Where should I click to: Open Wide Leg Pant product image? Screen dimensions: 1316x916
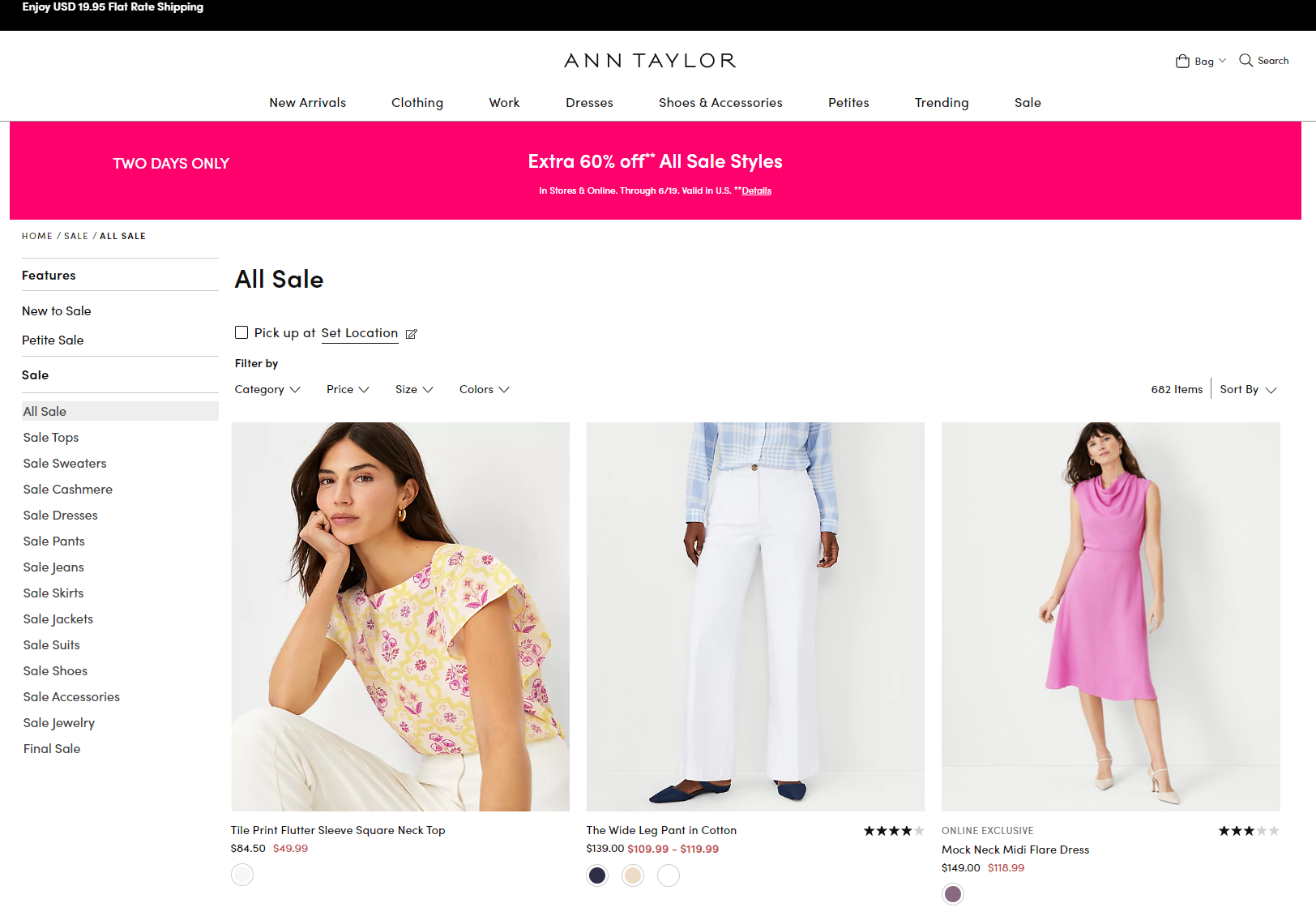tap(755, 617)
